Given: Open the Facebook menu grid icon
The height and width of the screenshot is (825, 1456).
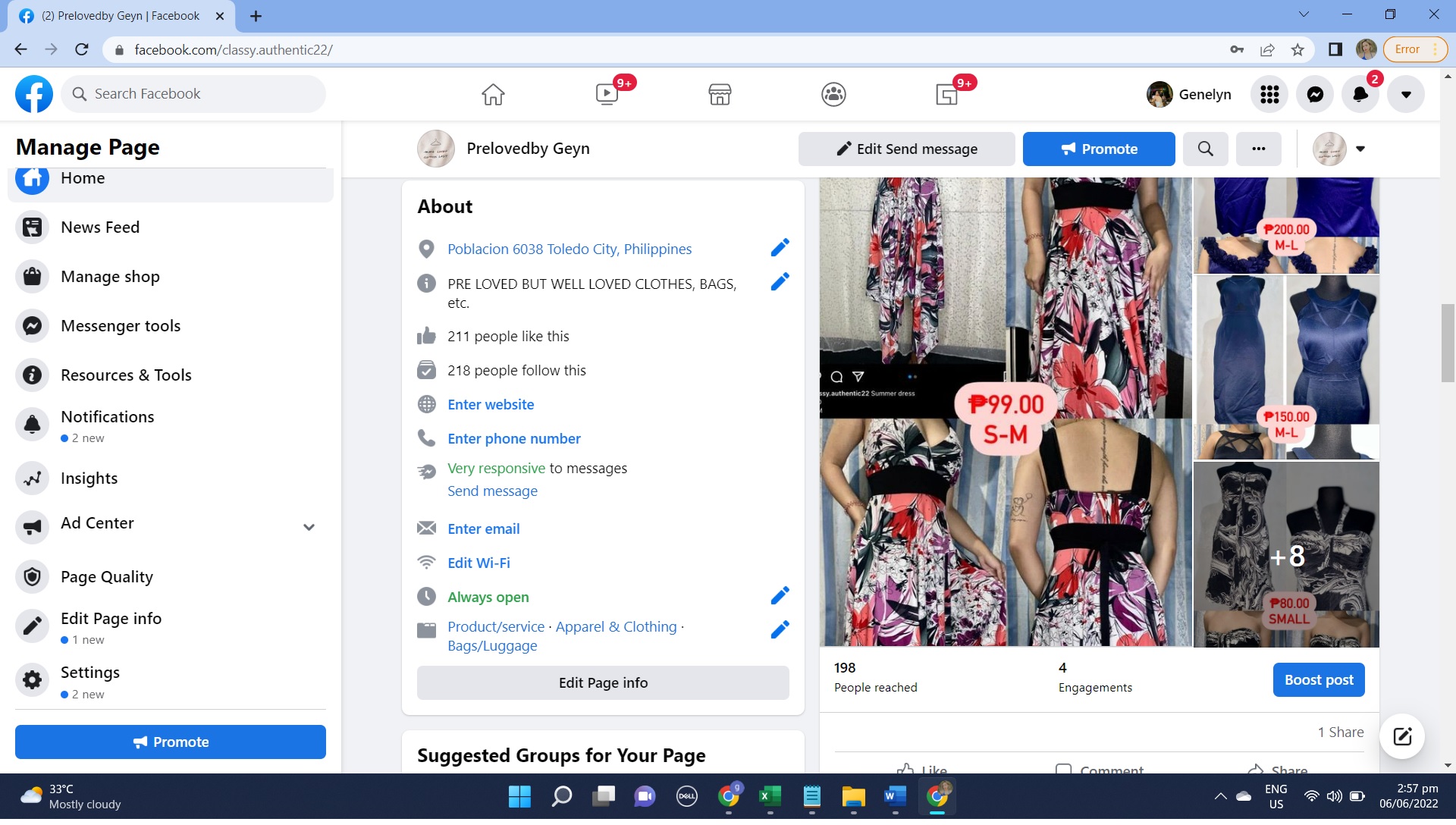Looking at the screenshot, I should click(x=1269, y=95).
